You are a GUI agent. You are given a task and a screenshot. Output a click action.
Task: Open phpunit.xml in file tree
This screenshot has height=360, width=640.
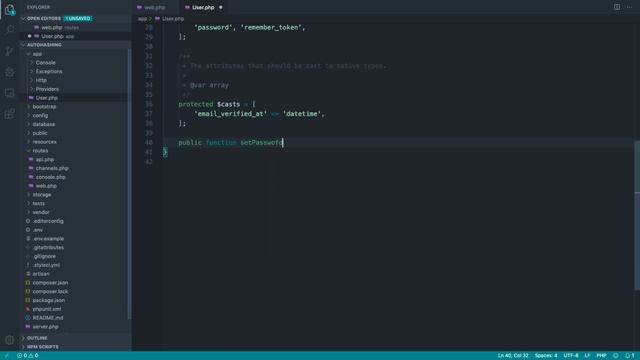tap(76, 309)
